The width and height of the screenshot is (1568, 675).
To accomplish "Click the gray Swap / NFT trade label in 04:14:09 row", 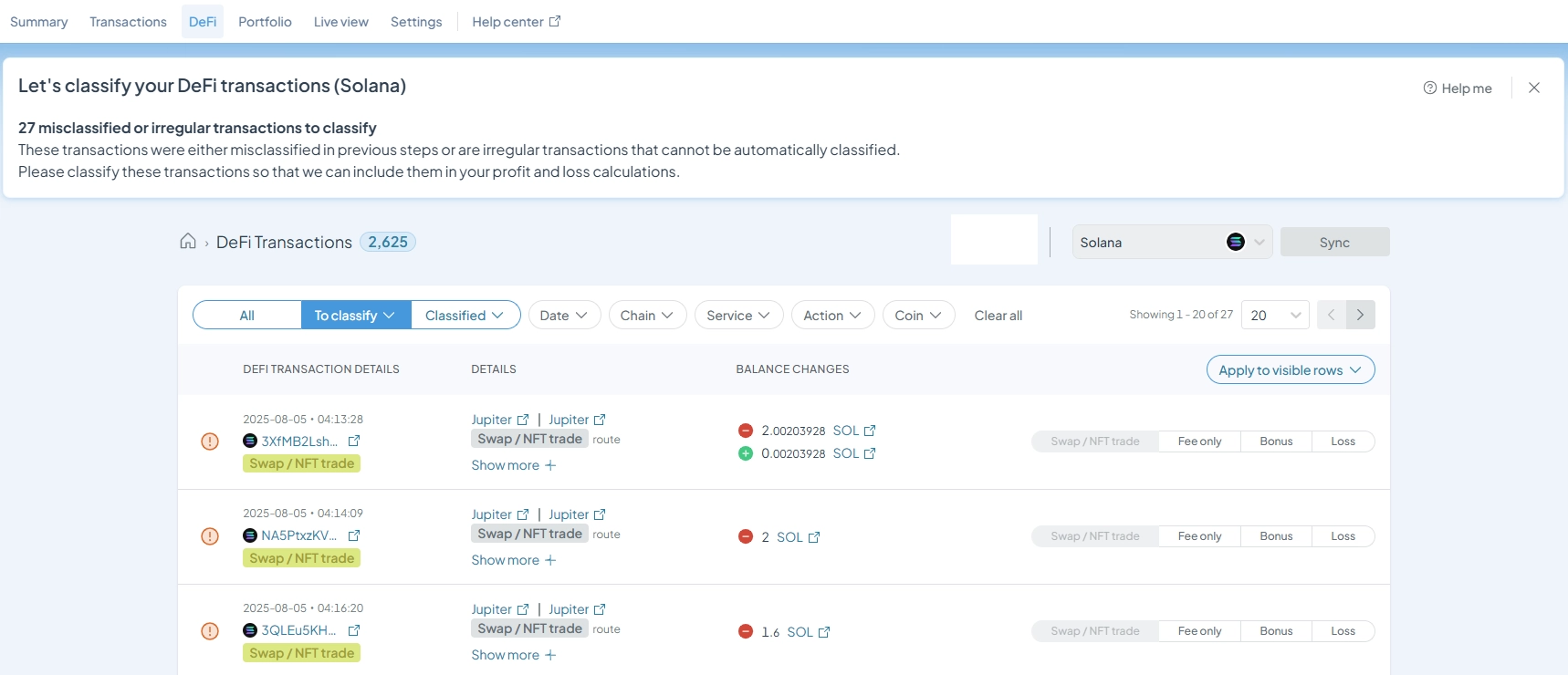I will [529, 534].
